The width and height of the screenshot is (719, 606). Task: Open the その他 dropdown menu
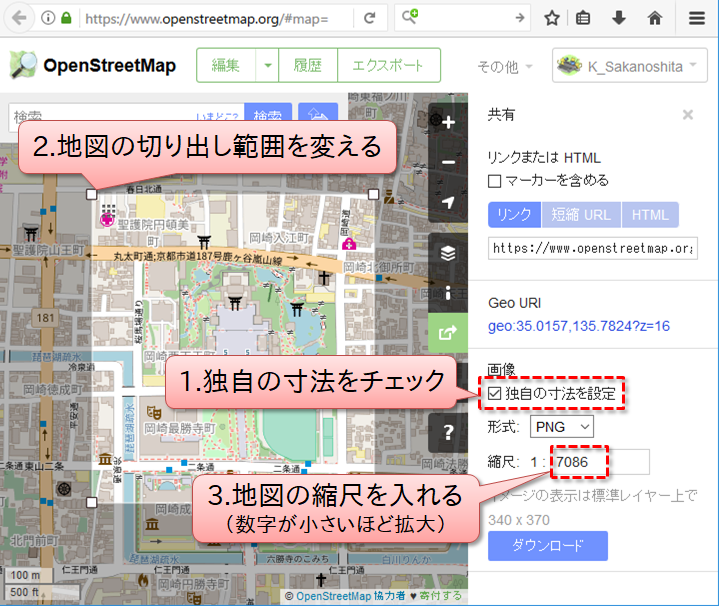pyautogui.click(x=505, y=67)
